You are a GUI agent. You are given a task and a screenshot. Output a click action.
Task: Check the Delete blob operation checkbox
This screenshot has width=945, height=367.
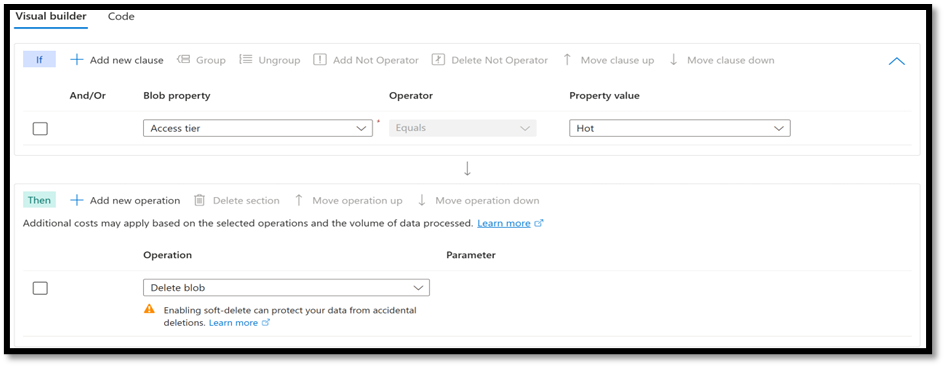[x=40, y=288]
